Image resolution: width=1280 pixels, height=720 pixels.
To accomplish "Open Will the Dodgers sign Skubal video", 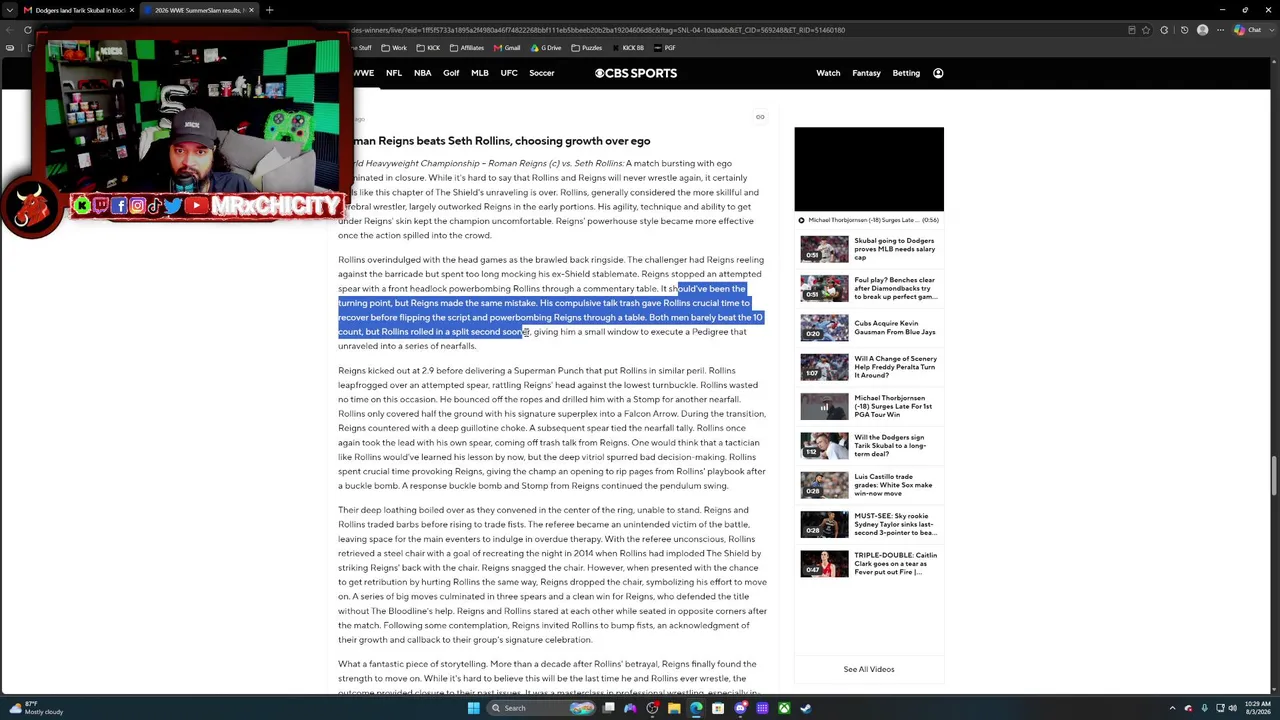I will click(x=869, y=445).
